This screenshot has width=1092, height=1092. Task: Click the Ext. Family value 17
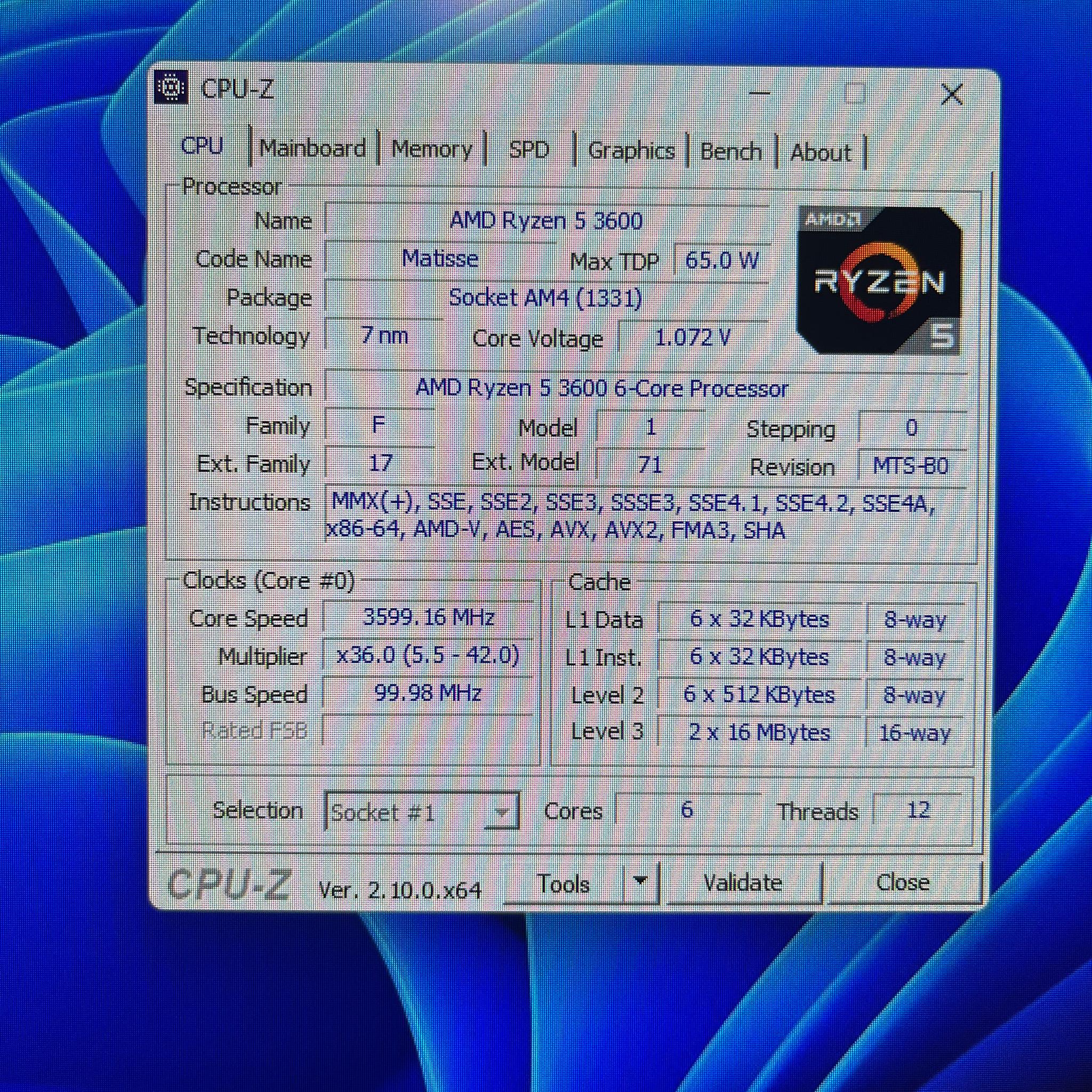(380, 463)
